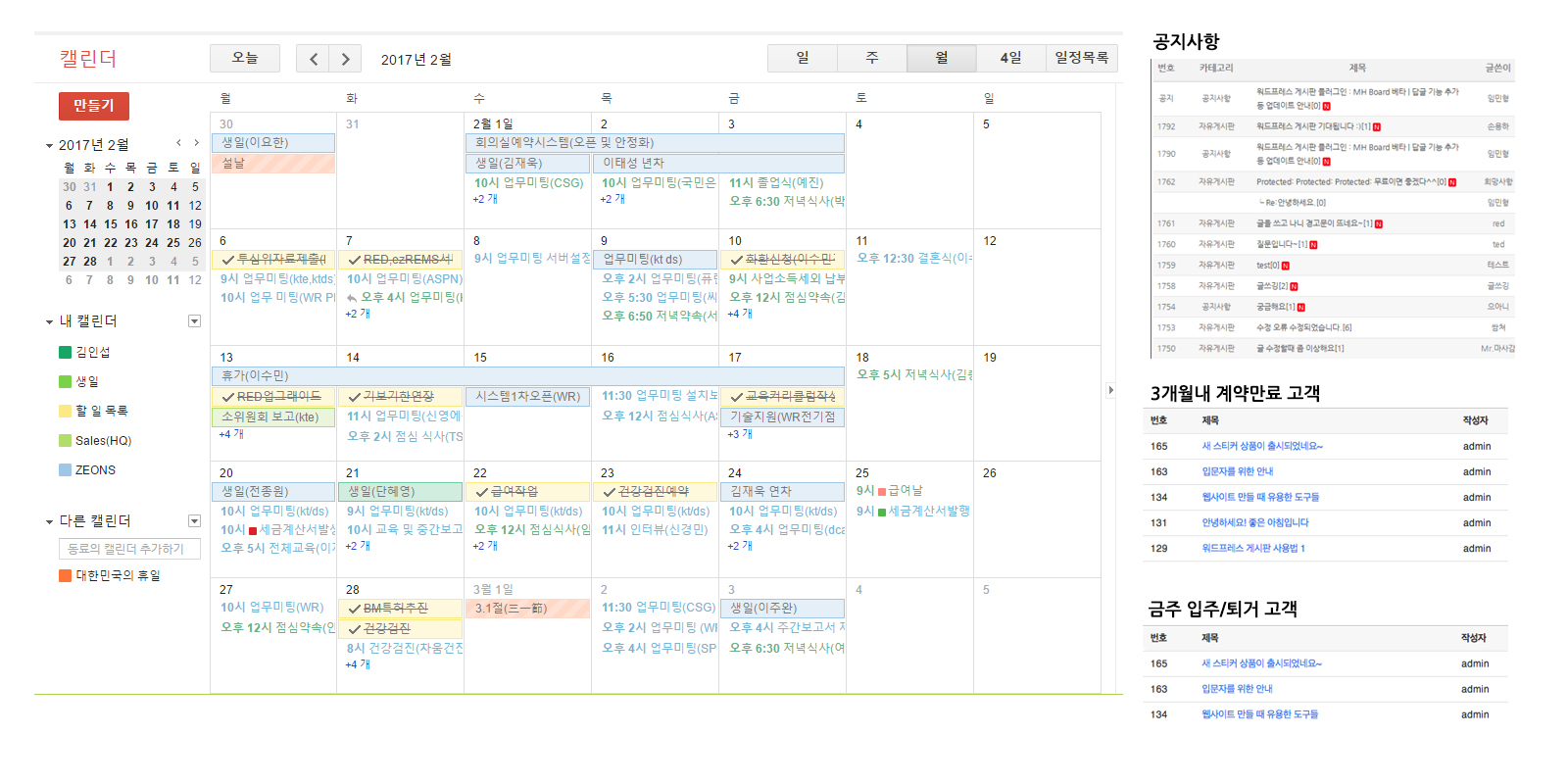Collapse the 2017년 2월 mini calendar section
Screen dimensions: 1568x784
[49, 146]
